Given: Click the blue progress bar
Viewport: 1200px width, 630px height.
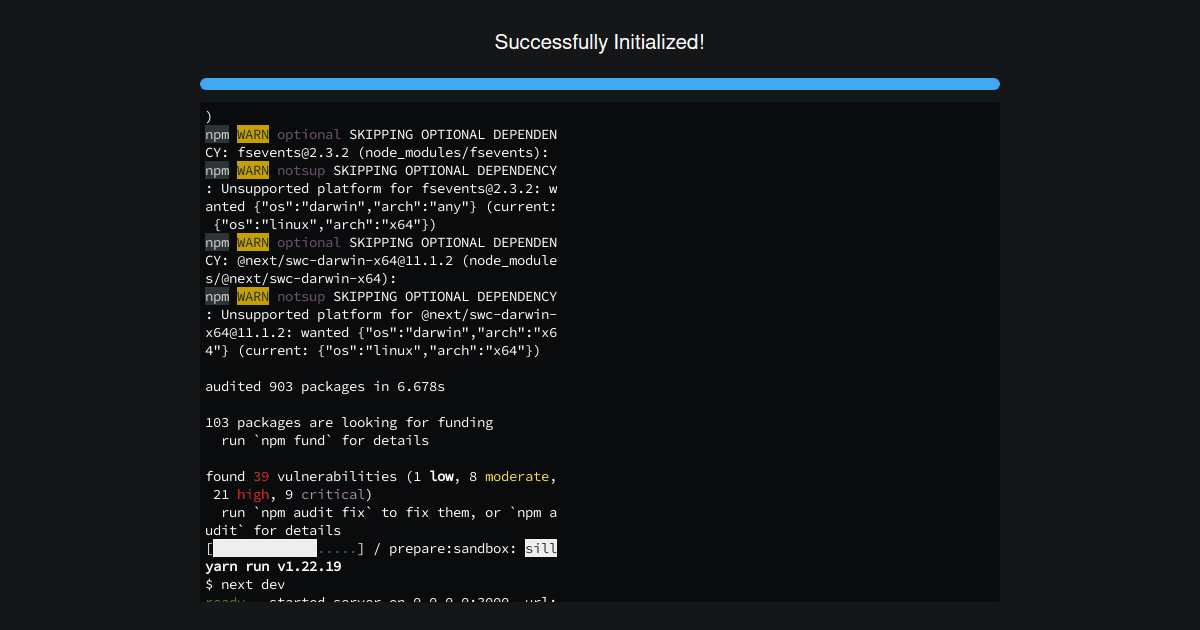Looking at the screenshot, I should 600,84.
